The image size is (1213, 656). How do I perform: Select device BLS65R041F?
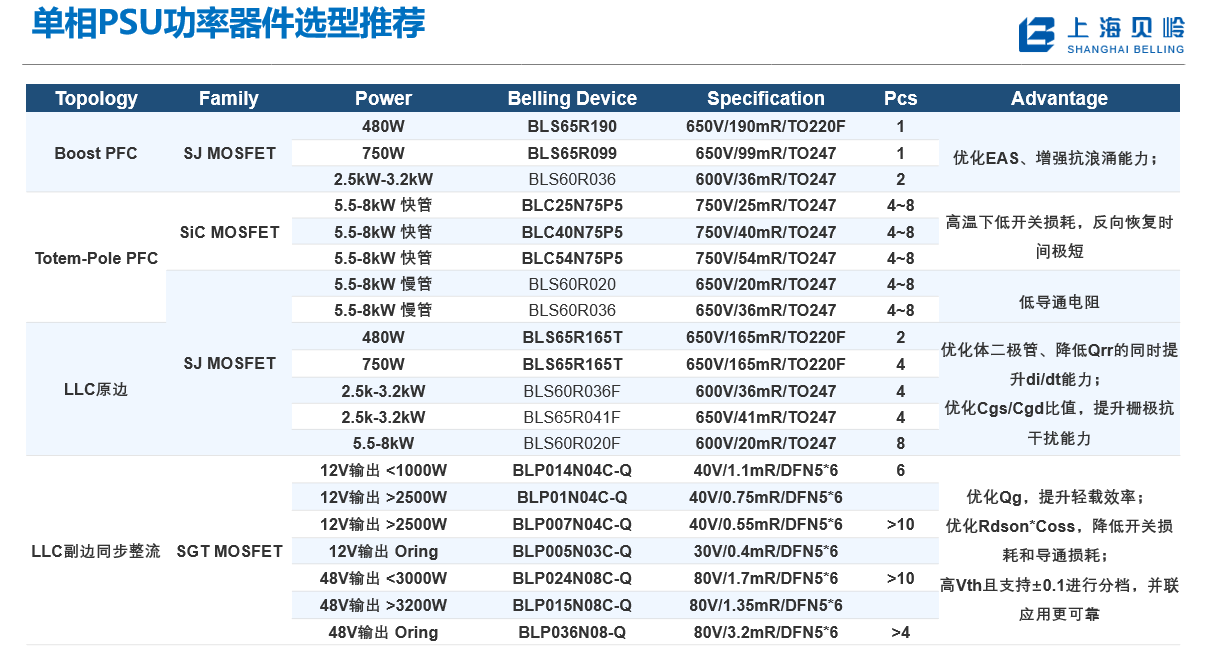[572, 417]
